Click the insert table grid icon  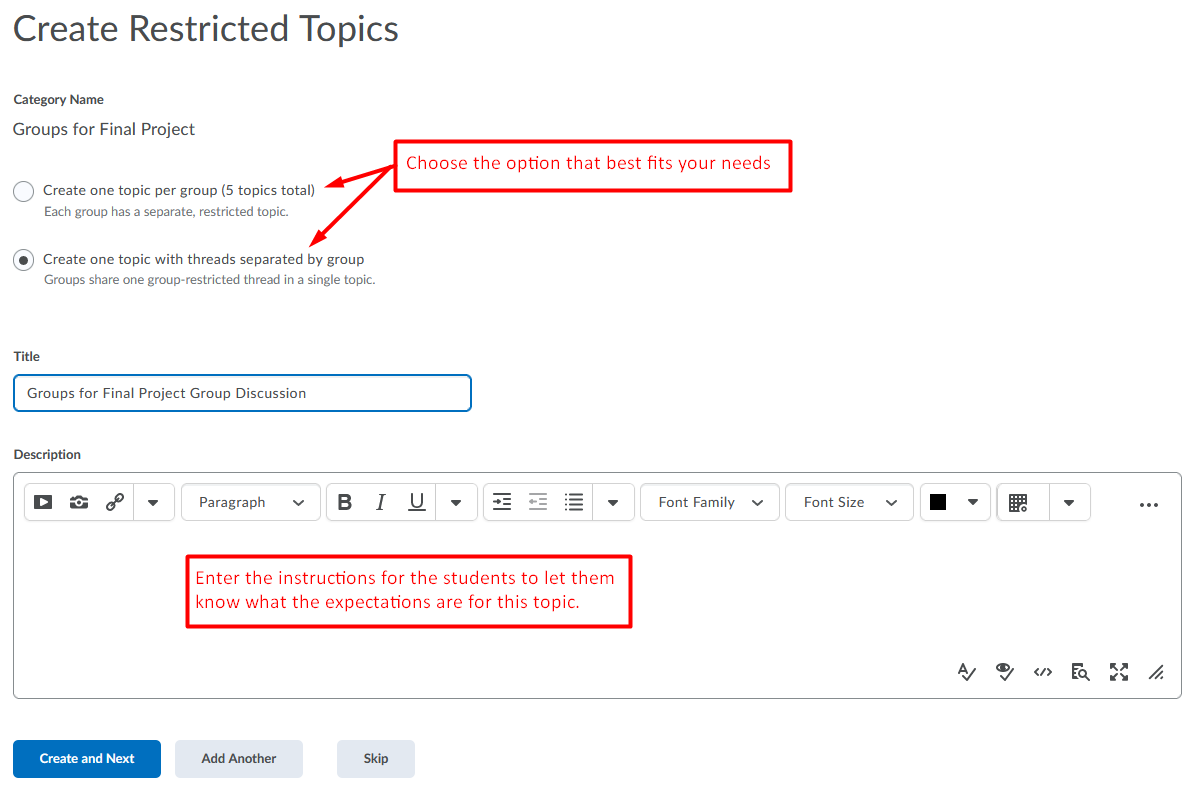(x=1018, y=503)
